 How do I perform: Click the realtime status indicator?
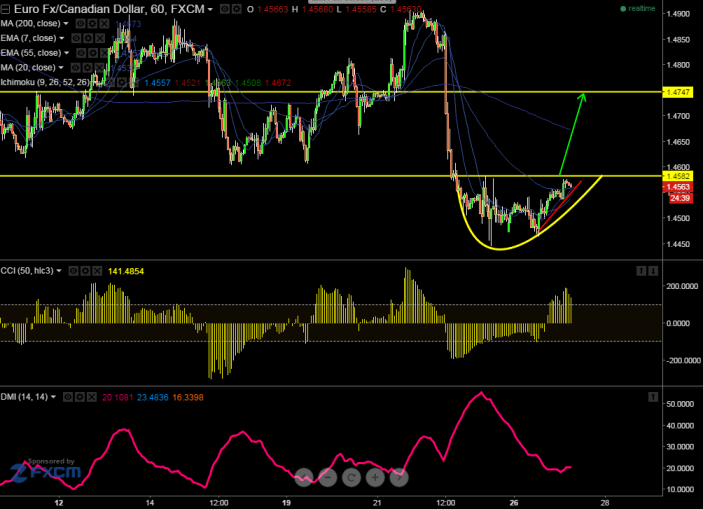[x=638, y=9]
